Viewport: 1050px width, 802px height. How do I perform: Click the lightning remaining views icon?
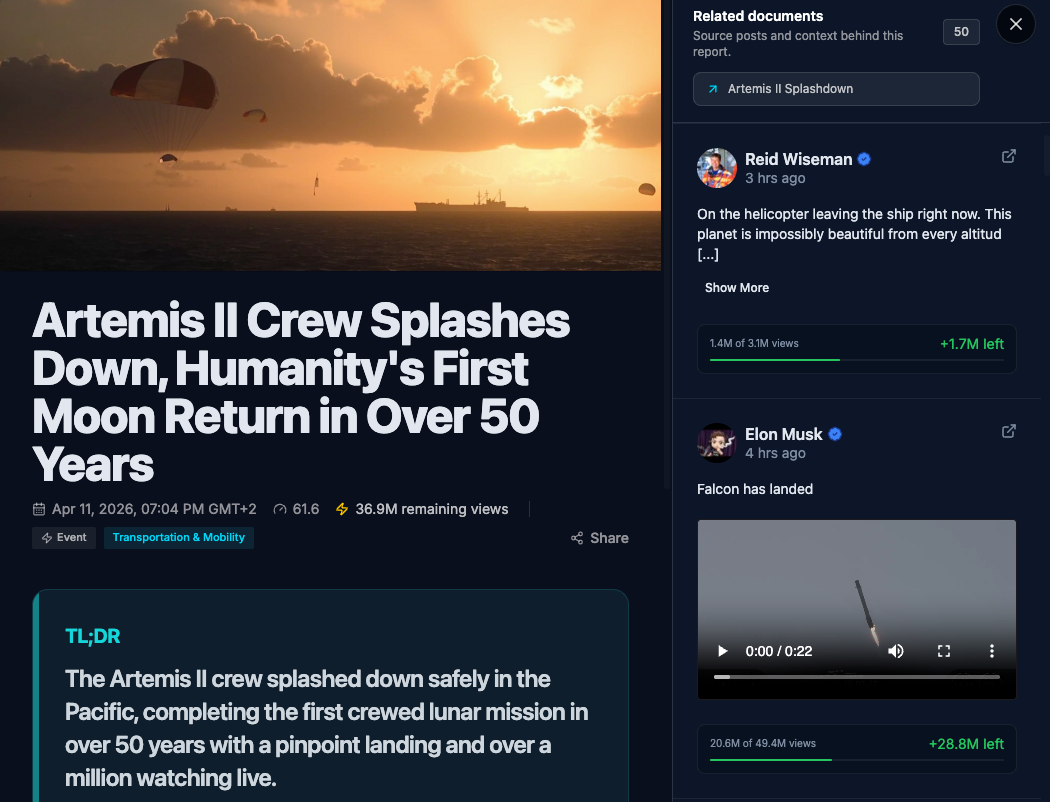click(x=342, y=509)
